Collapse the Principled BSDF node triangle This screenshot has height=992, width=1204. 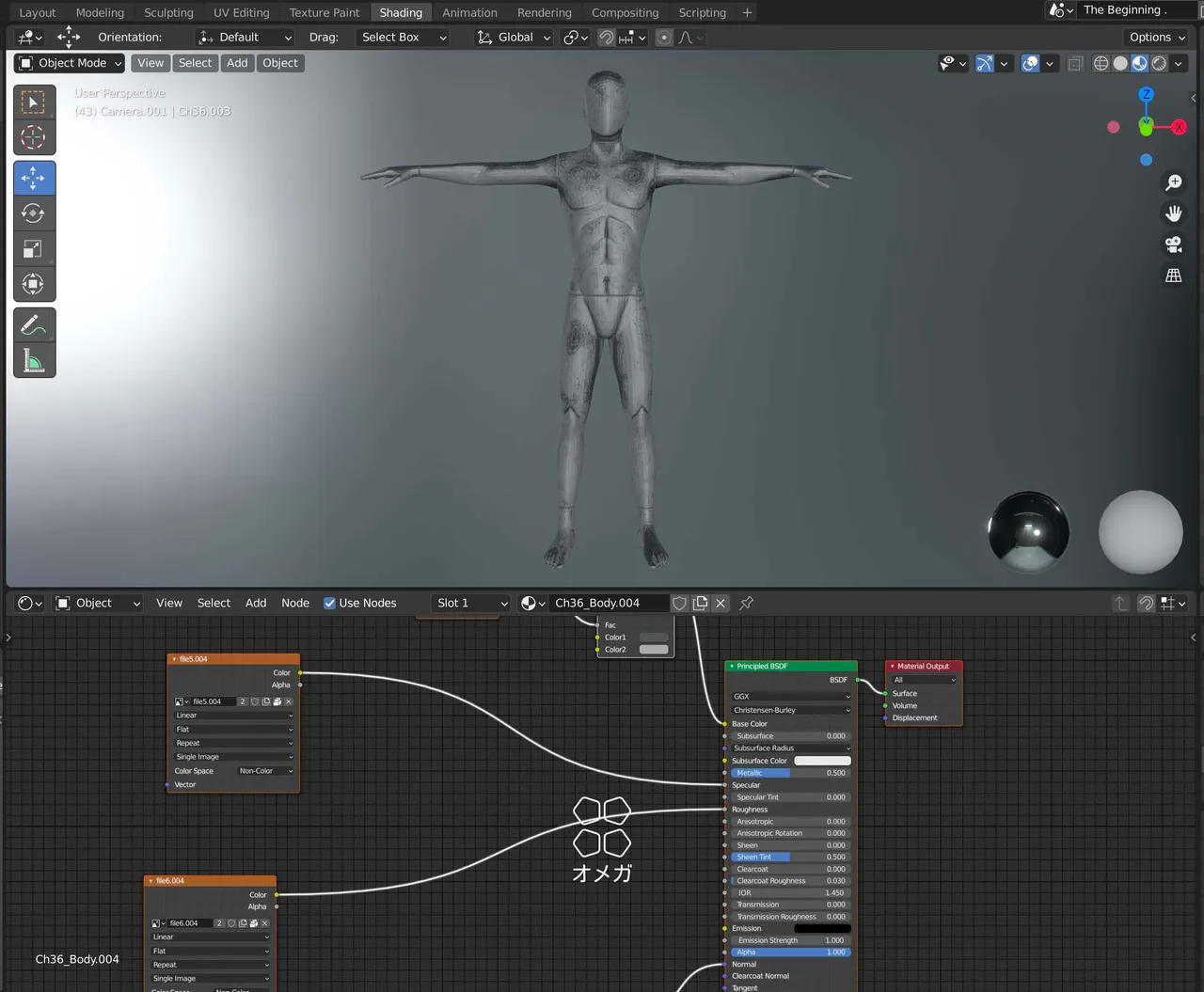[732, 667]
